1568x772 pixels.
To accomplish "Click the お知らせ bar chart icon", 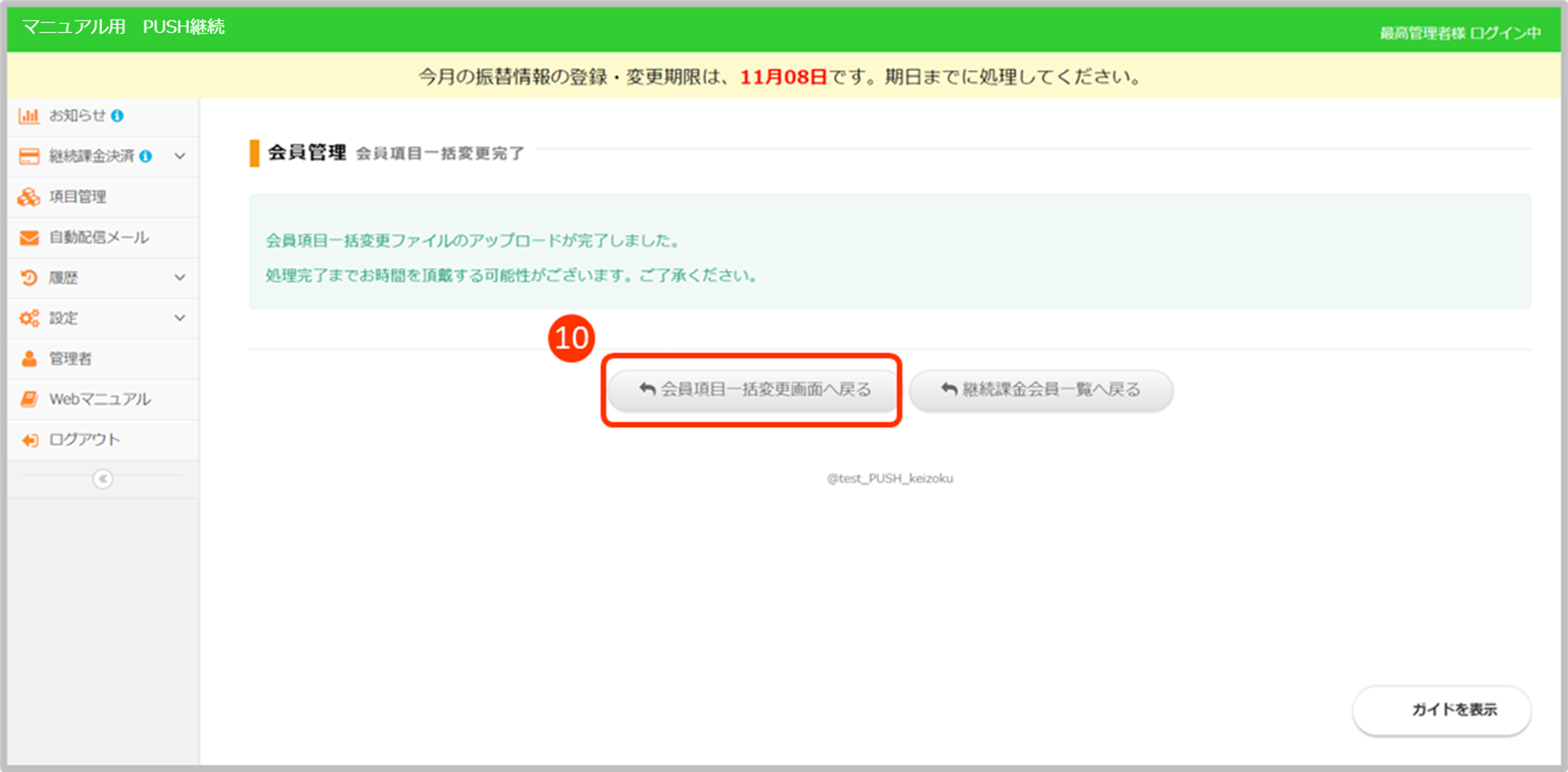I will [29, 116].
